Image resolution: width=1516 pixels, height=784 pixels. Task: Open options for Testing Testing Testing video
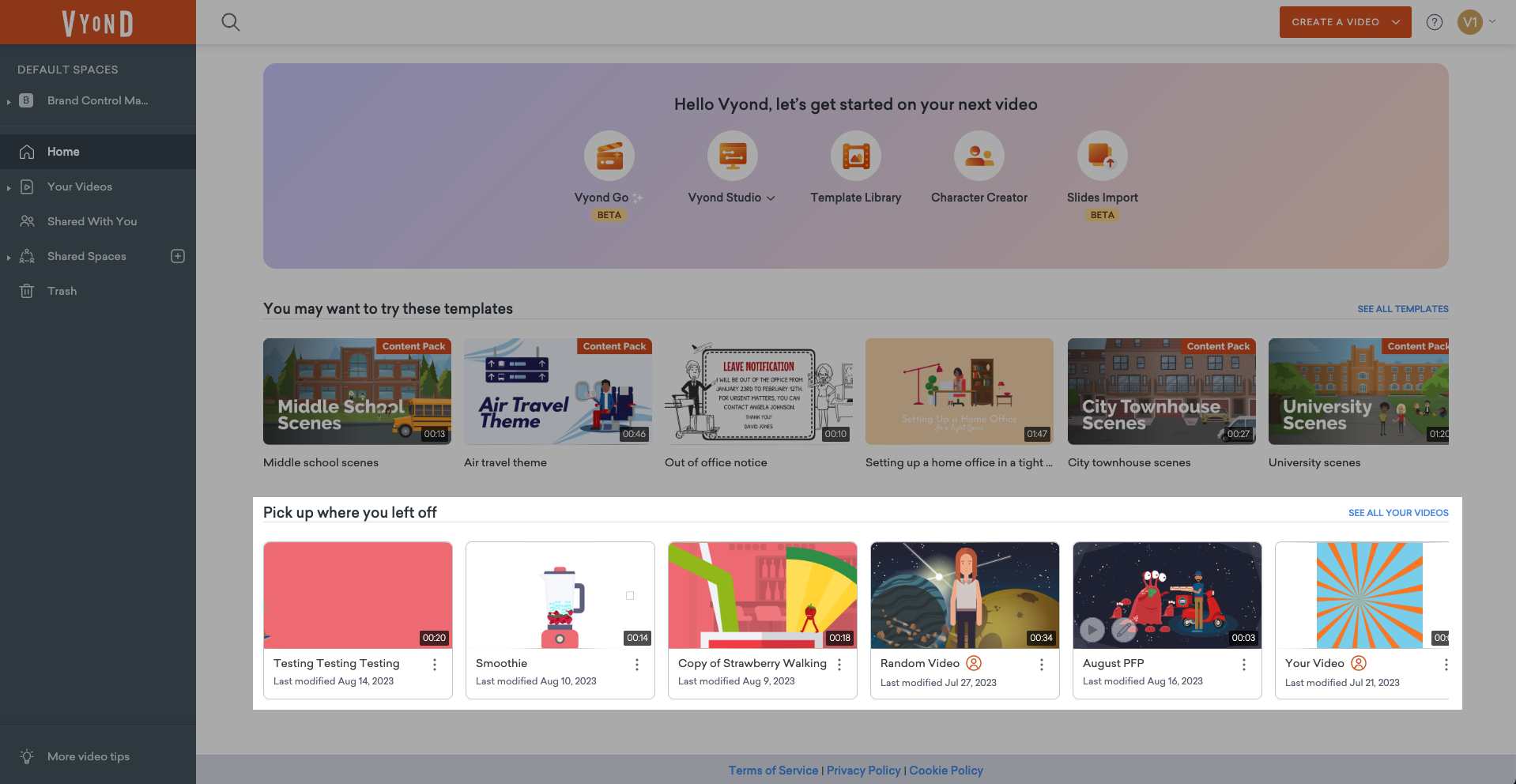435,665
